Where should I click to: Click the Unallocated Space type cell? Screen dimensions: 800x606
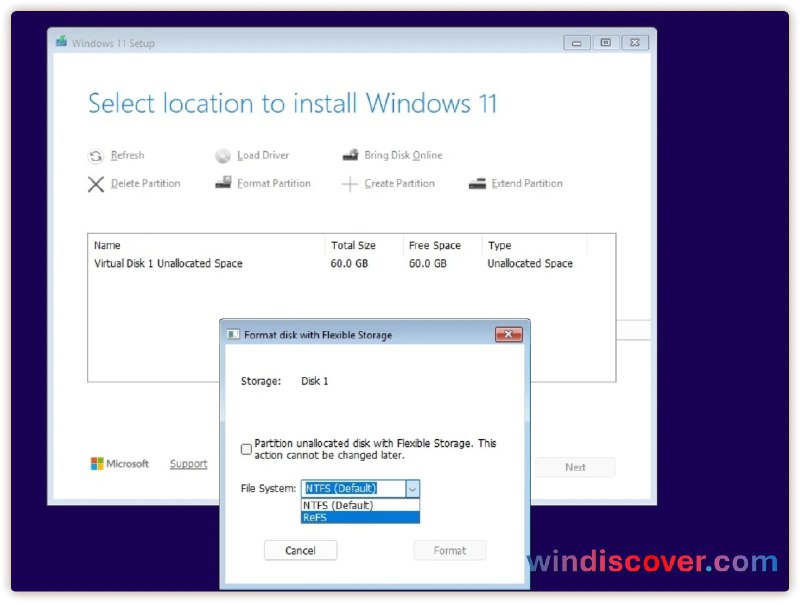click(530, 264)
